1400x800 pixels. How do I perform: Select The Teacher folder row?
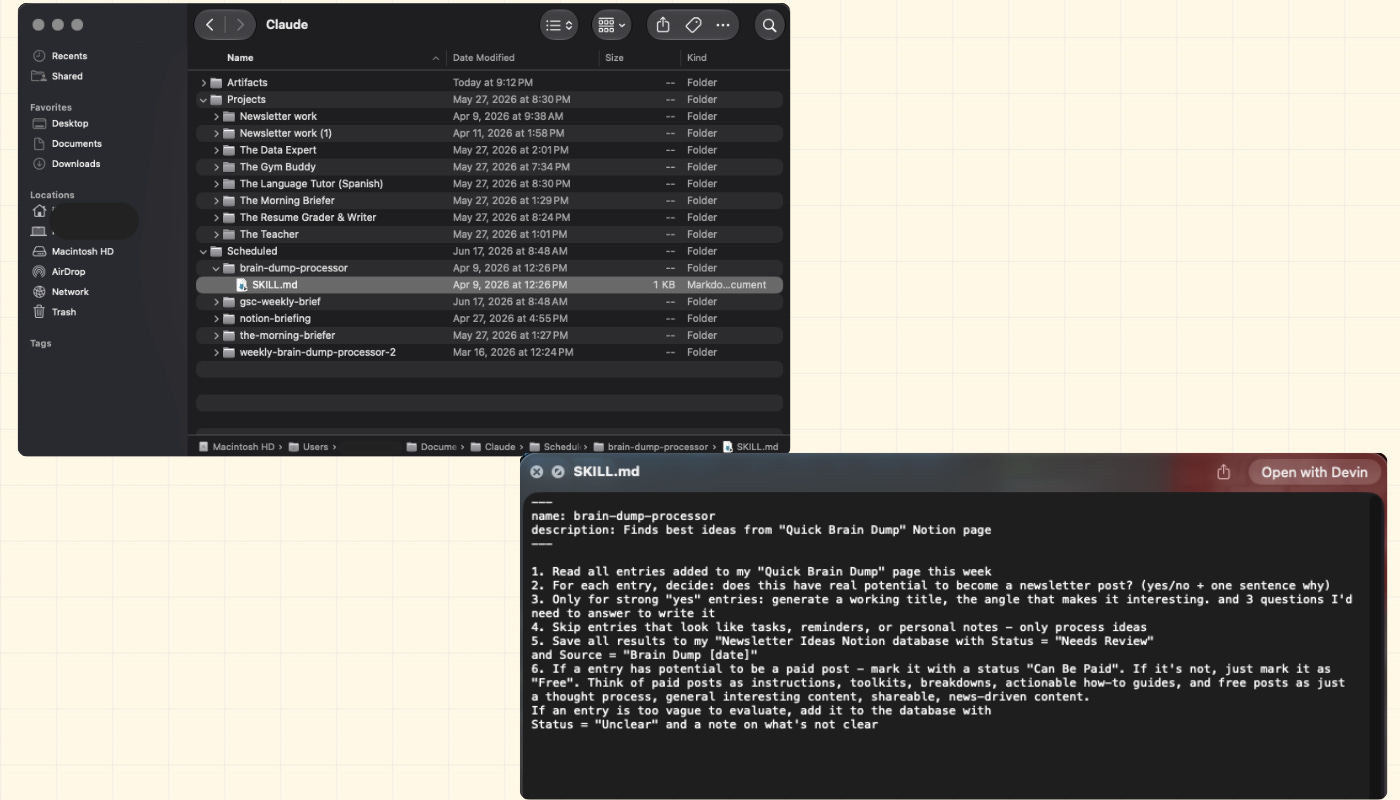(x=489, y=234)
